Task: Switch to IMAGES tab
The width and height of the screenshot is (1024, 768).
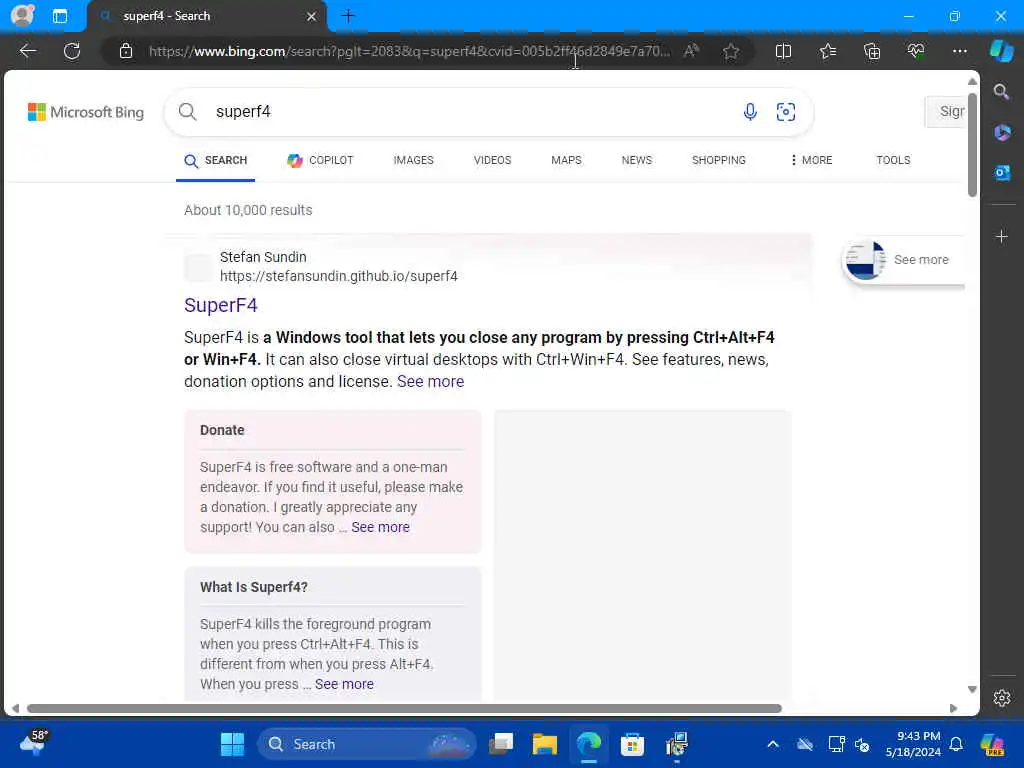Action: 413,161
